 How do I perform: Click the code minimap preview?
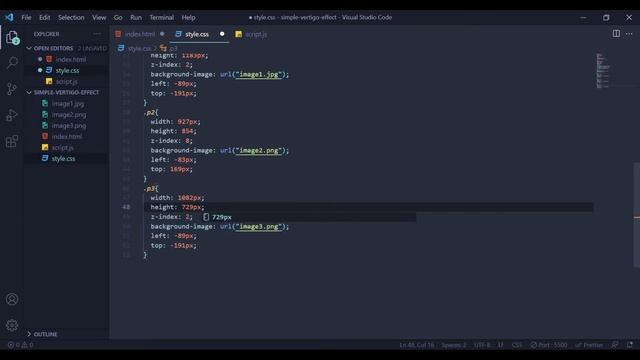click(603, 70)
